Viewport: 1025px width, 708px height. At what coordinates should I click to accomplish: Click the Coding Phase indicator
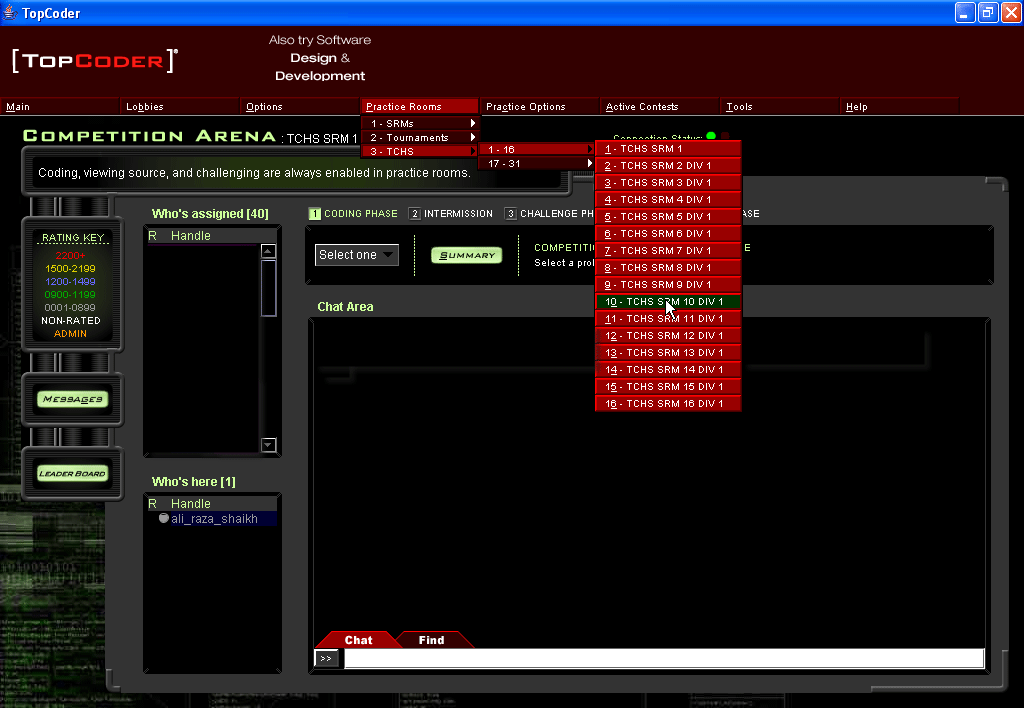click(x=353, y=214)
